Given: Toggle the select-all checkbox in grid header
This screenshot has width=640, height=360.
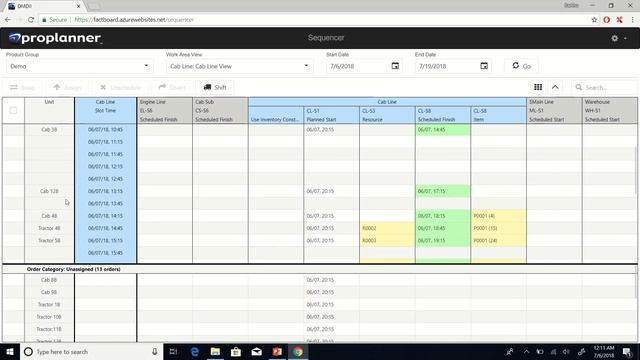Looking at the screenshot, I should [x=13, y=110].
